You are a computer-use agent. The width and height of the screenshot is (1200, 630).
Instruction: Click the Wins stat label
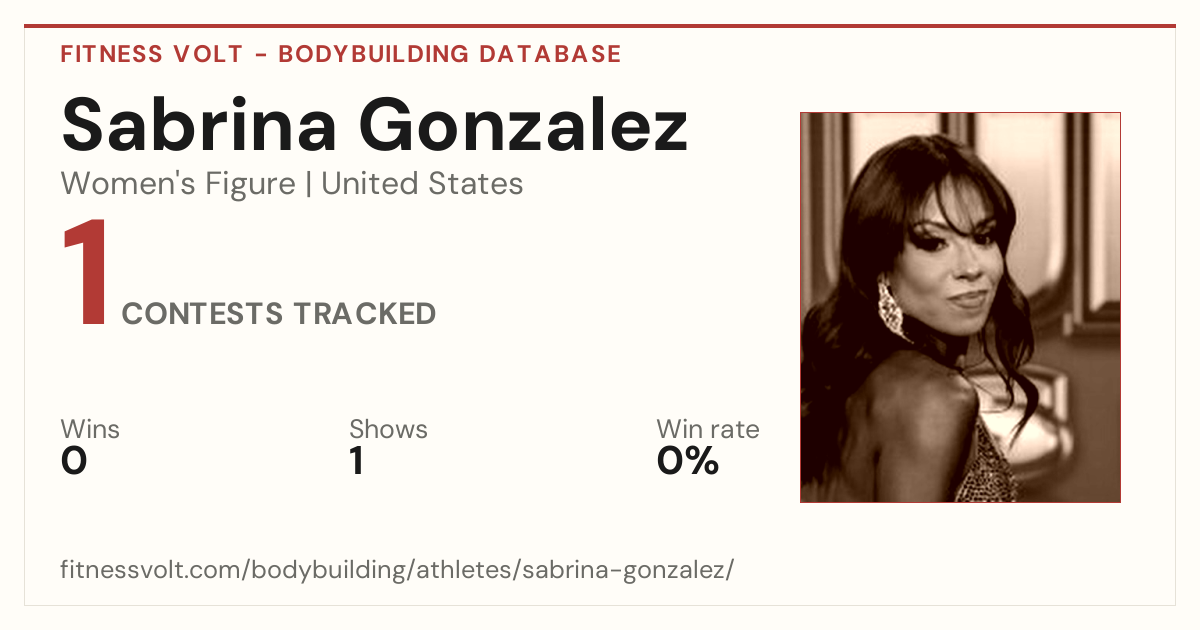click(x=90, y=429)
